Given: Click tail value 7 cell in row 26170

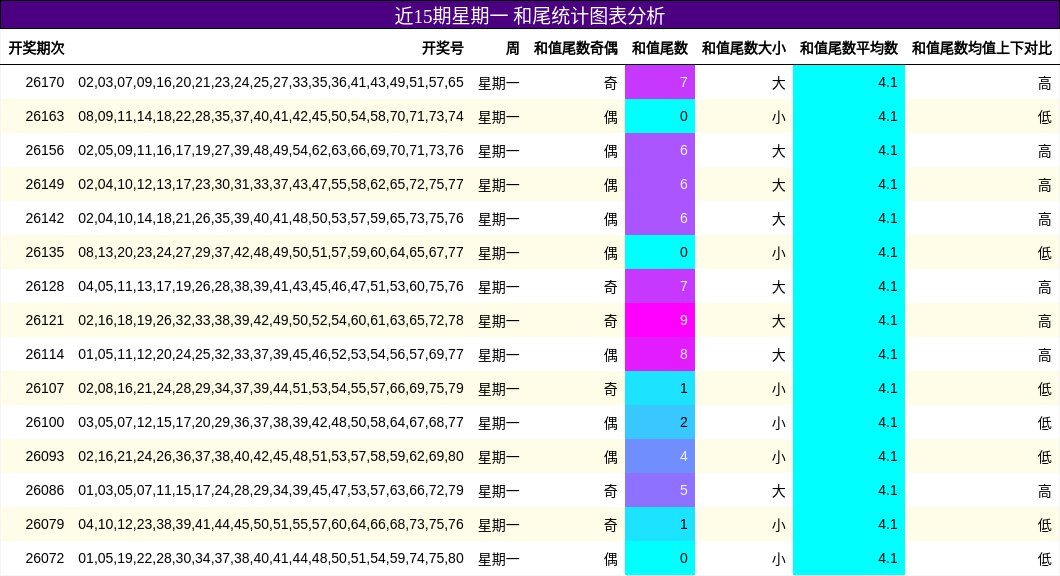Looking at the screenshot, I should [660, 82].
